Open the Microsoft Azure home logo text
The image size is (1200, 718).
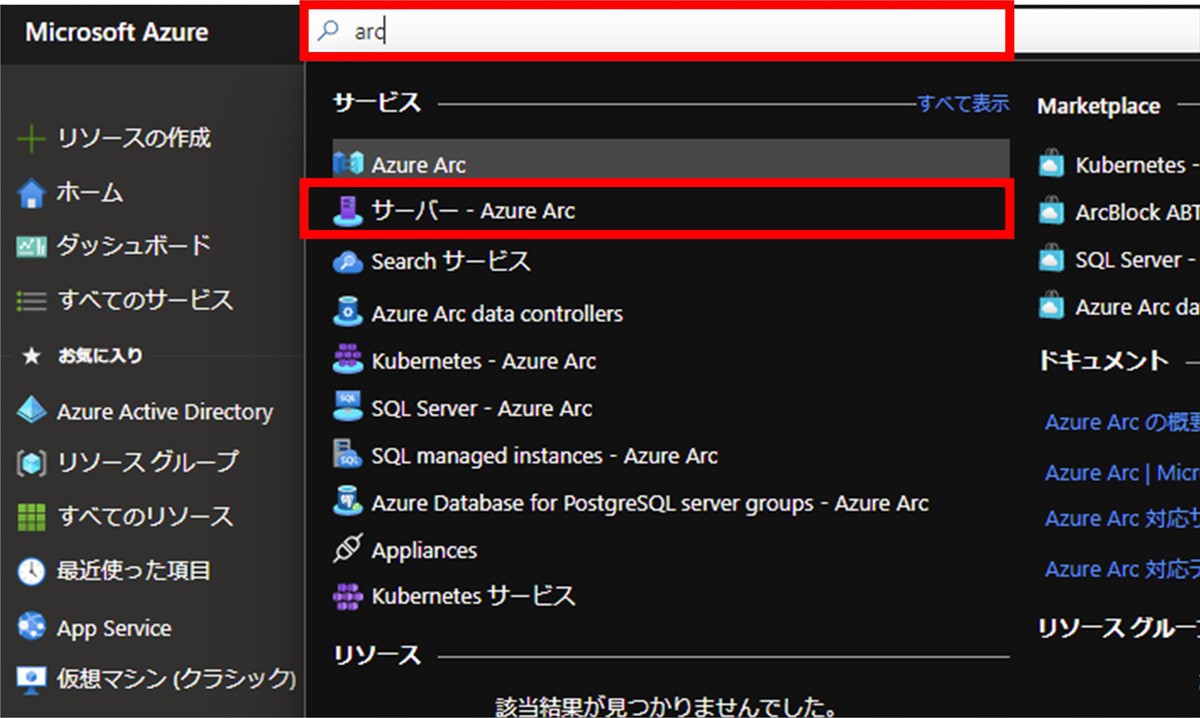tap(117, 32)
